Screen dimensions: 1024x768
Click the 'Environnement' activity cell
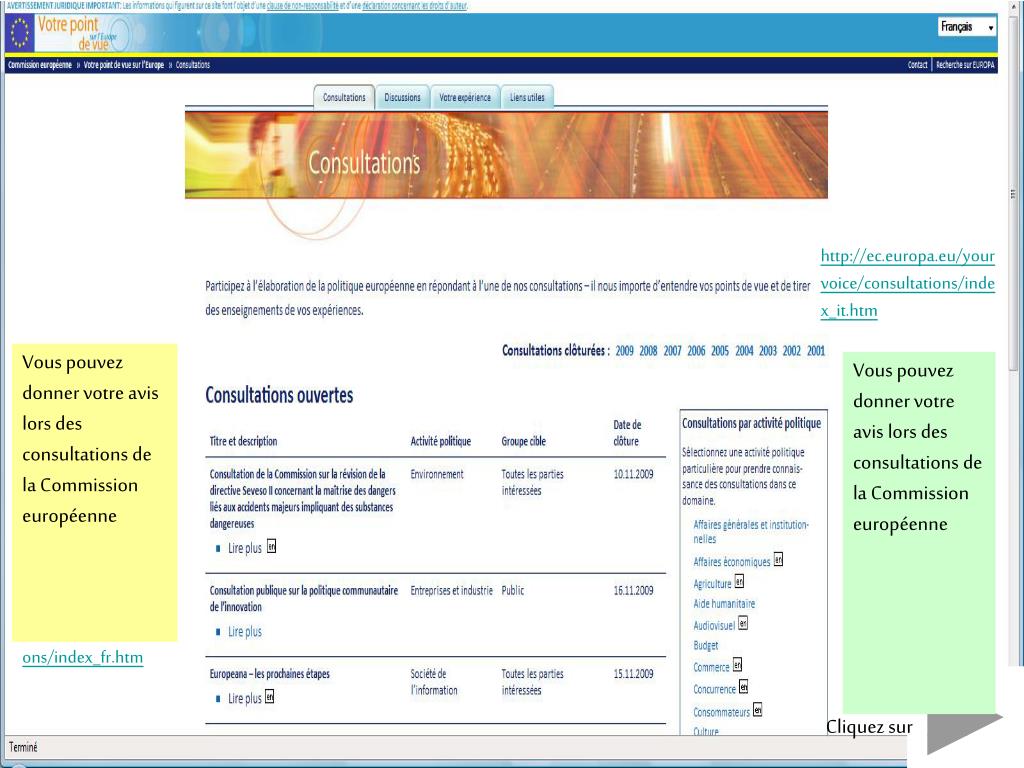click(x=436, y=474)
